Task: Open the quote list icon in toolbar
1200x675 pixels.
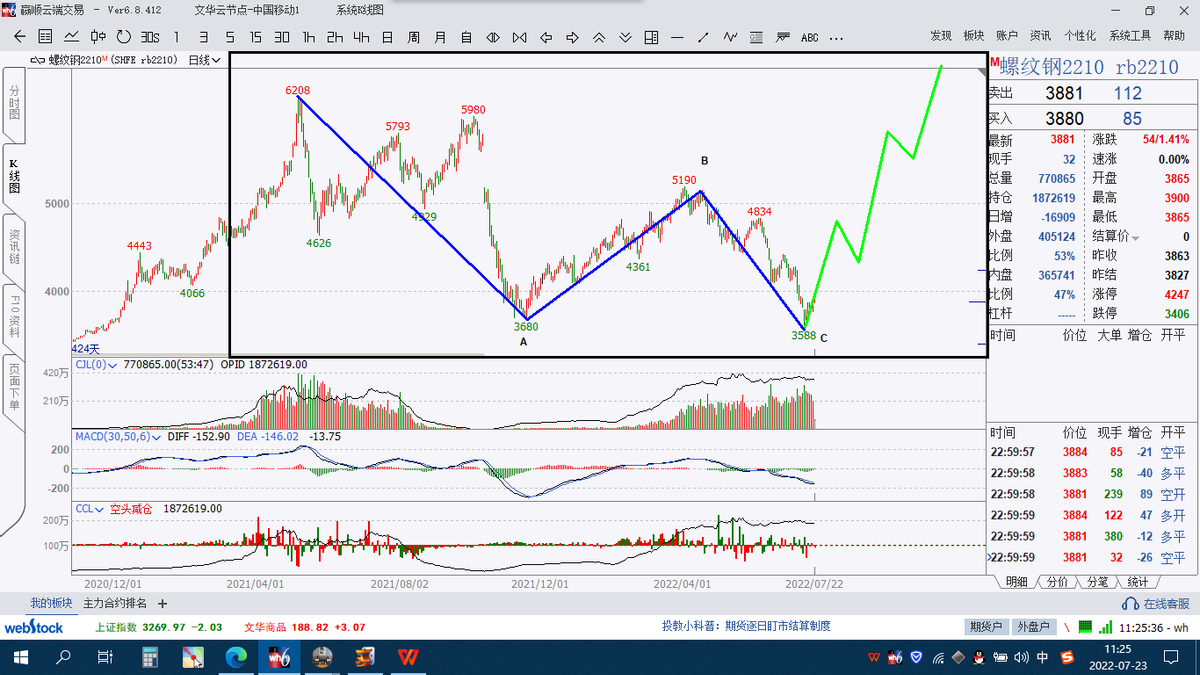Action: [46, 37]
